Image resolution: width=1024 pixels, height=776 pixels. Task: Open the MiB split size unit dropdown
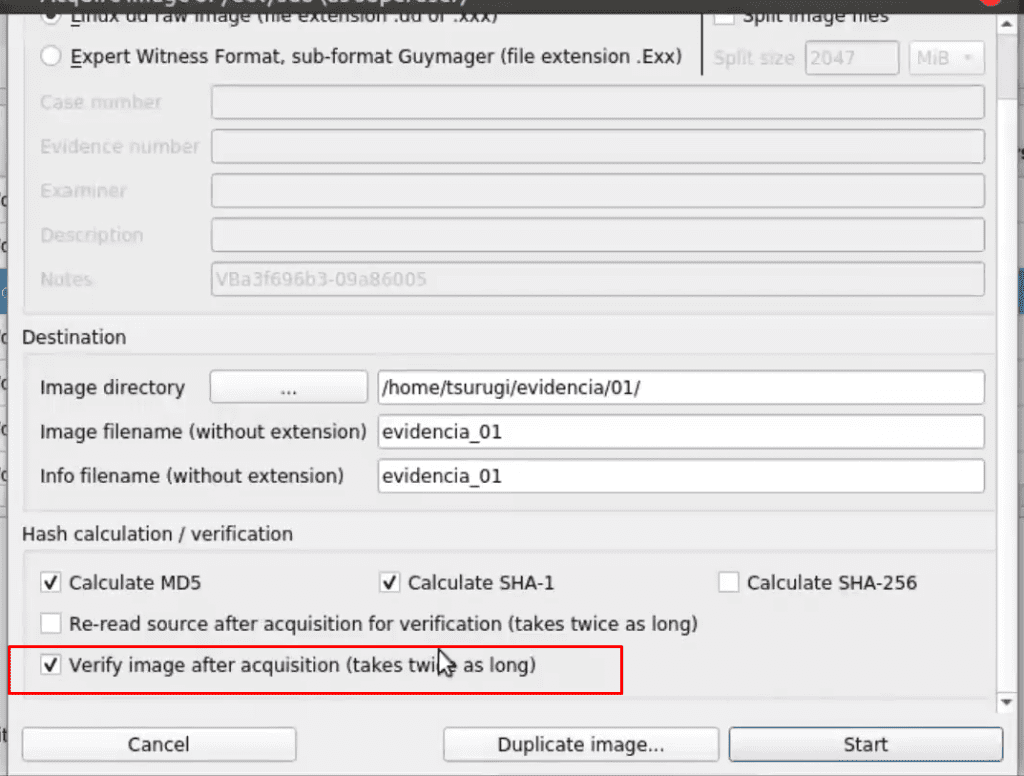click(946, 58)
